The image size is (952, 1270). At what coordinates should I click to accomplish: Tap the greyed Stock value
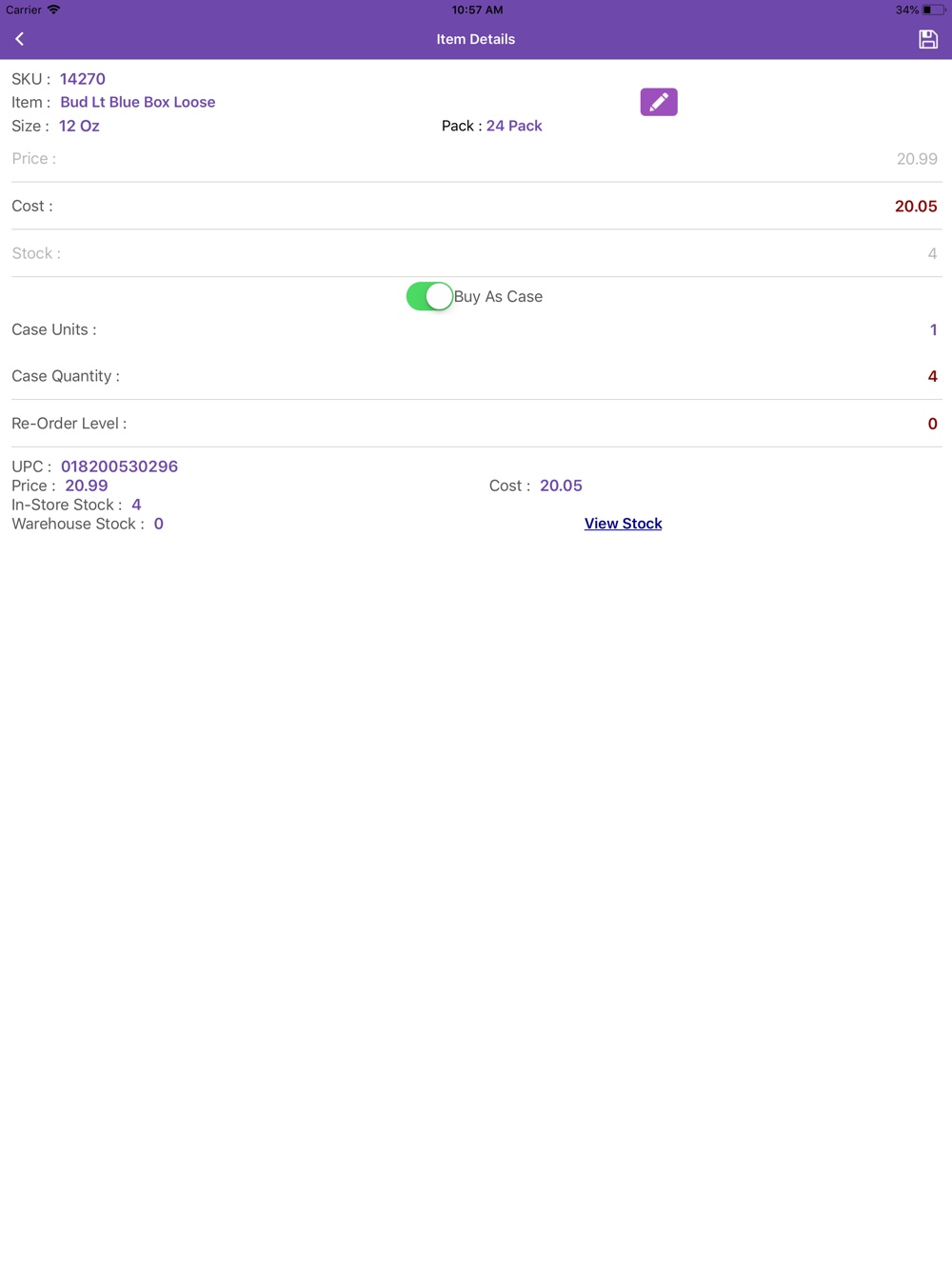[x=932, y=253]
